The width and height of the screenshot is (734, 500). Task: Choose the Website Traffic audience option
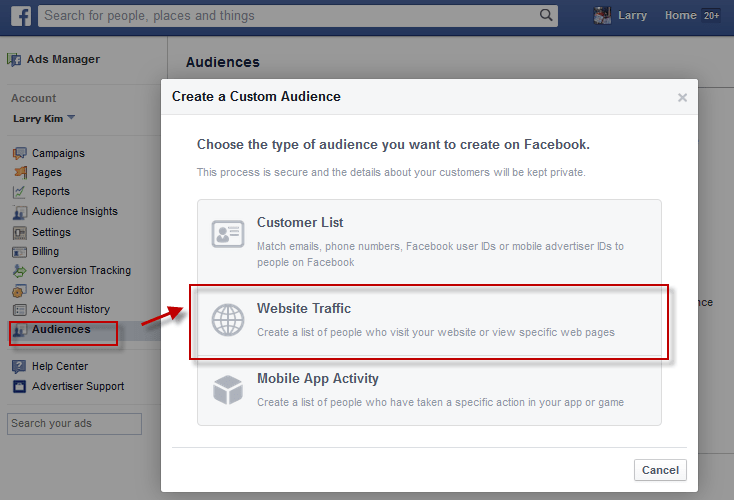(429, 322)
